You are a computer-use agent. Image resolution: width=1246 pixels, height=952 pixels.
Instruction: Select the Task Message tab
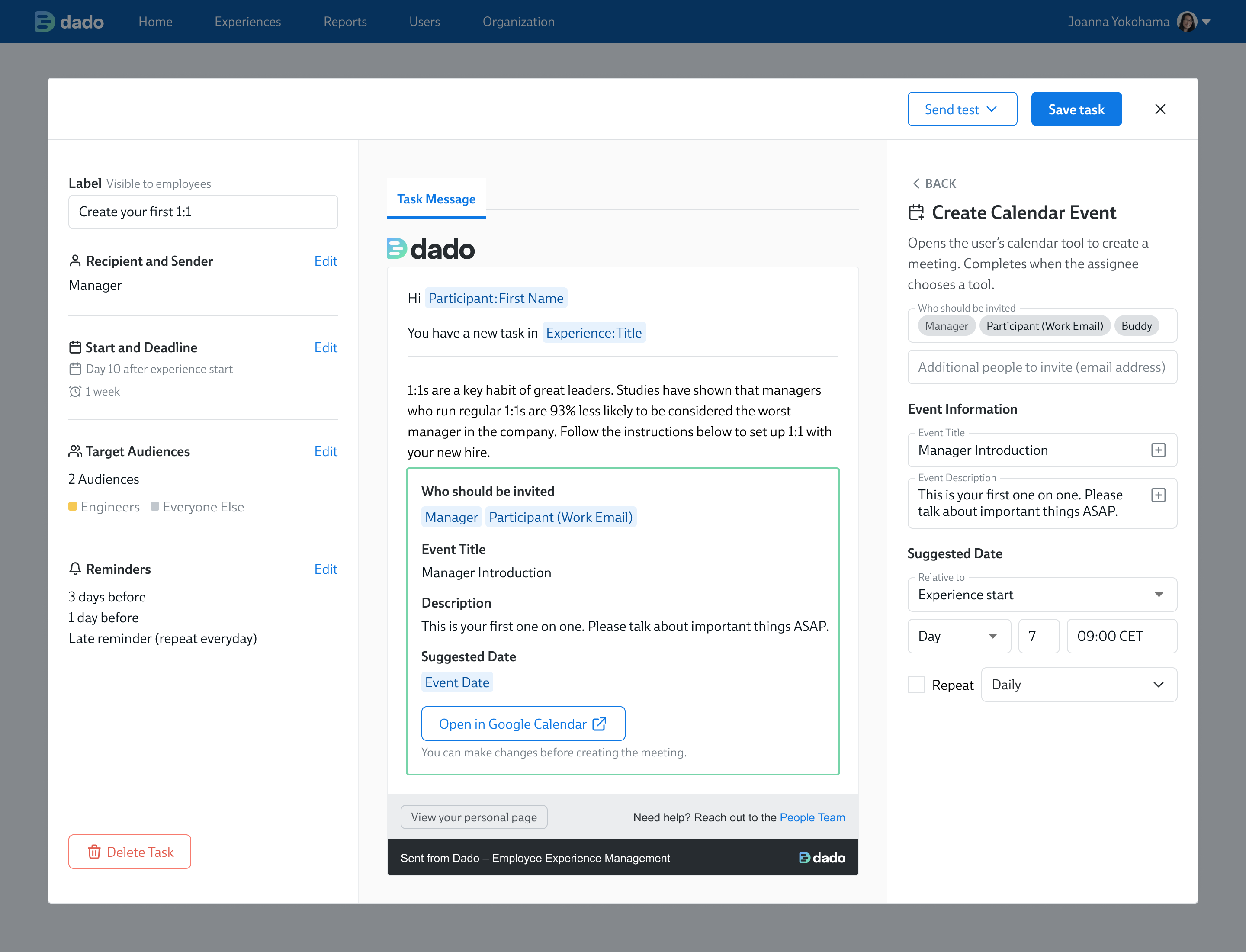pyautogui.click(x=436, y=199)
